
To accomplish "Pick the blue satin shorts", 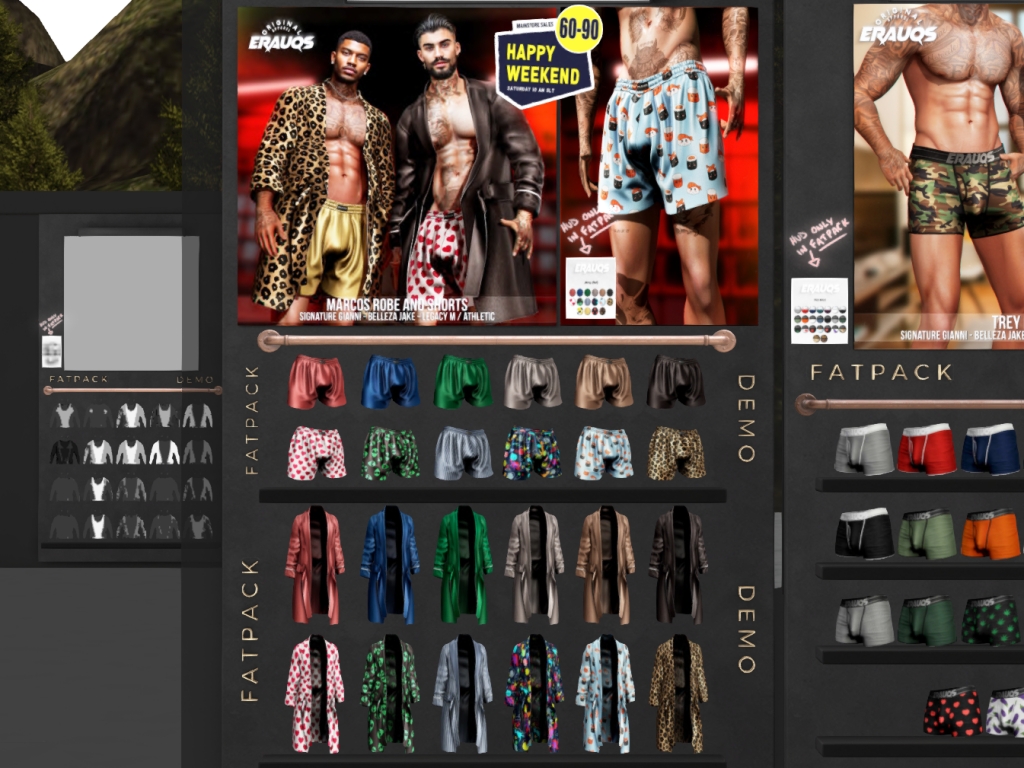I will [x=390, y=382].
